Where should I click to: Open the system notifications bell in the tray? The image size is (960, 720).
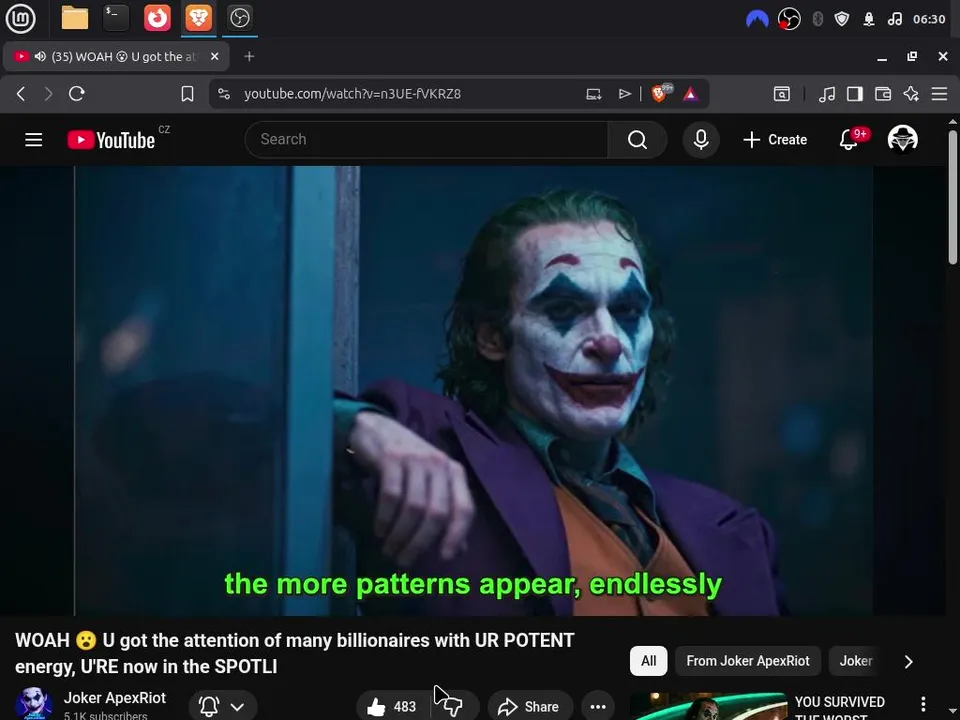869,20
